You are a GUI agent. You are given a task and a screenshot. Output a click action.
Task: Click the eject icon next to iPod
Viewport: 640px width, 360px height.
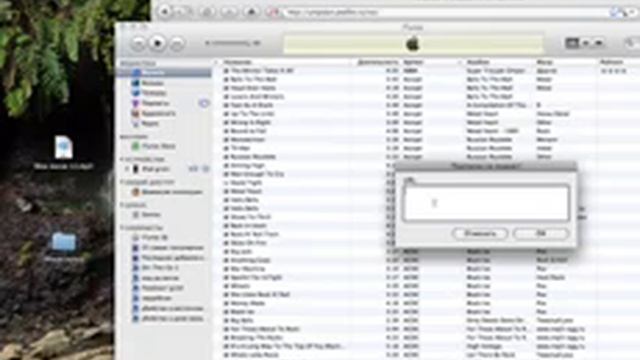(x=206, y=169)
